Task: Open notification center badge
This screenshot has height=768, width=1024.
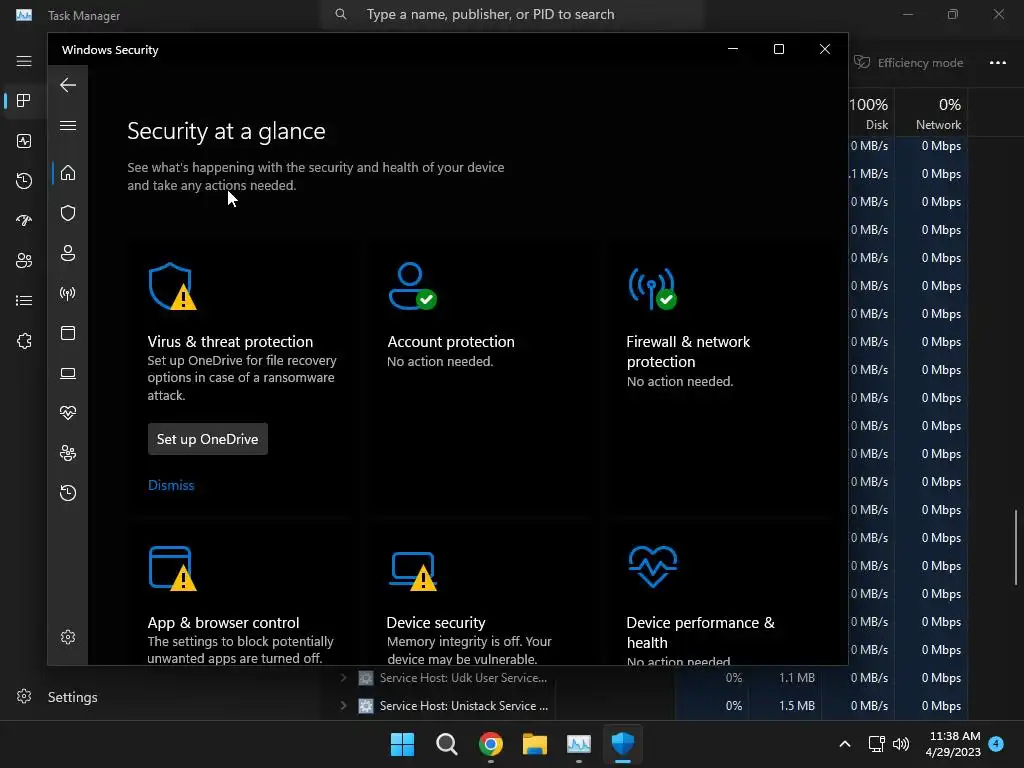Action: click(996, 743)
